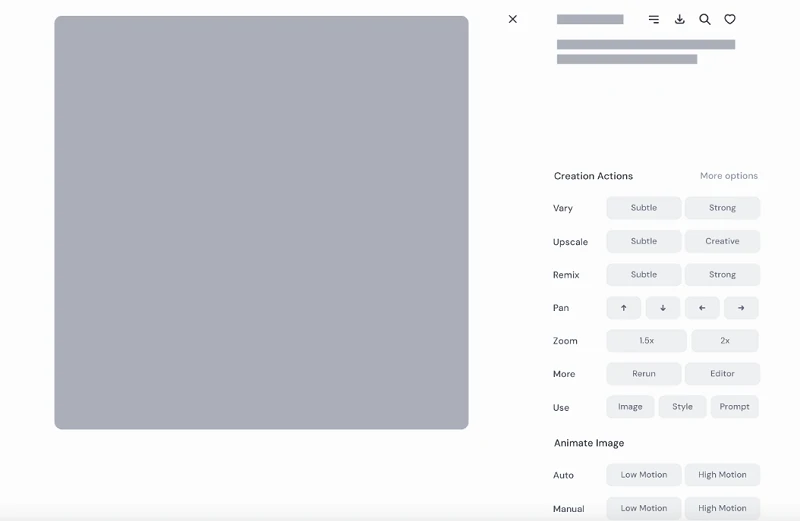Use as Image reference

[630, 407]
